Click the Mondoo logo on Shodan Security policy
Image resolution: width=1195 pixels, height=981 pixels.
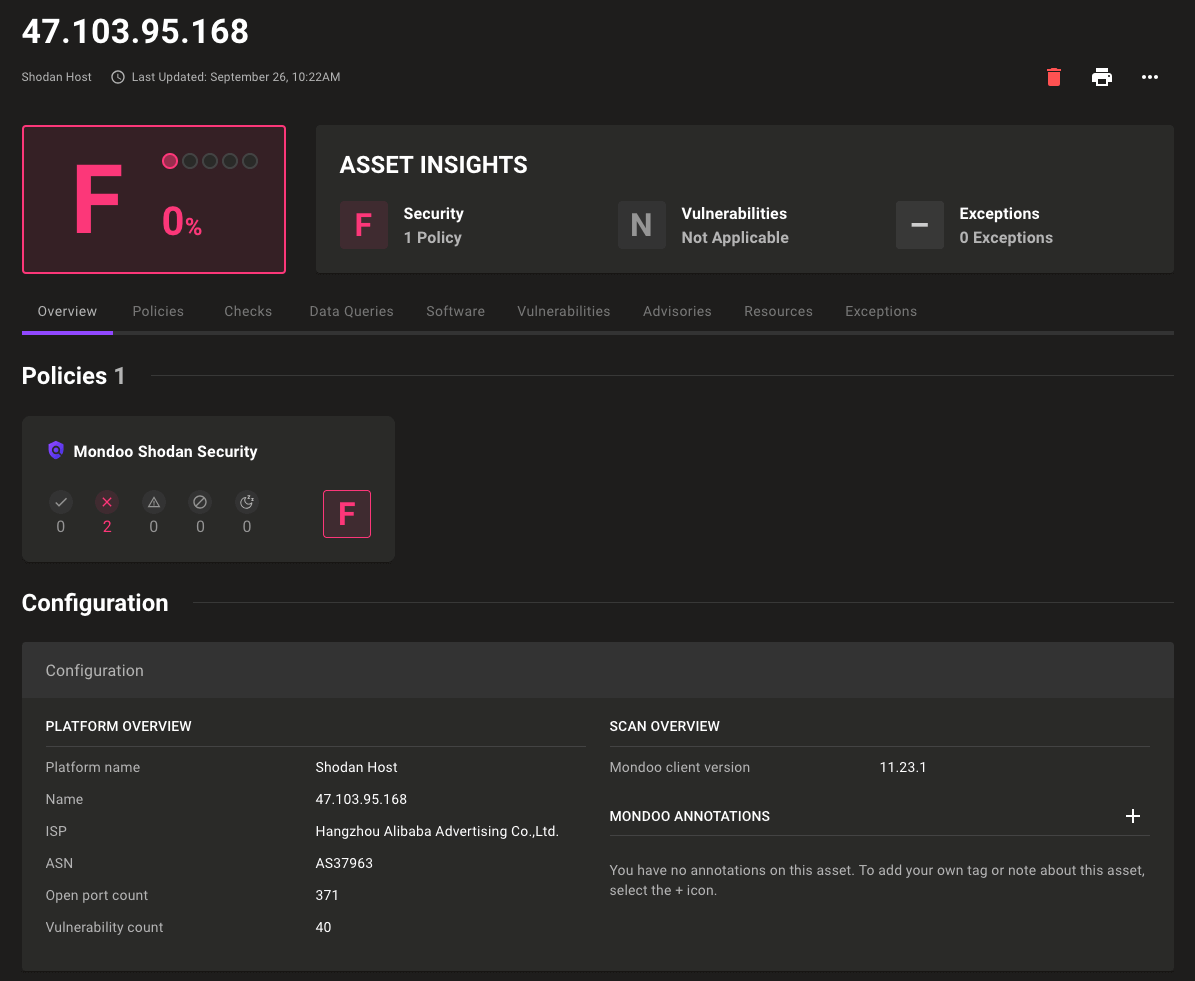pyautogui.click(x=56, y=451)
